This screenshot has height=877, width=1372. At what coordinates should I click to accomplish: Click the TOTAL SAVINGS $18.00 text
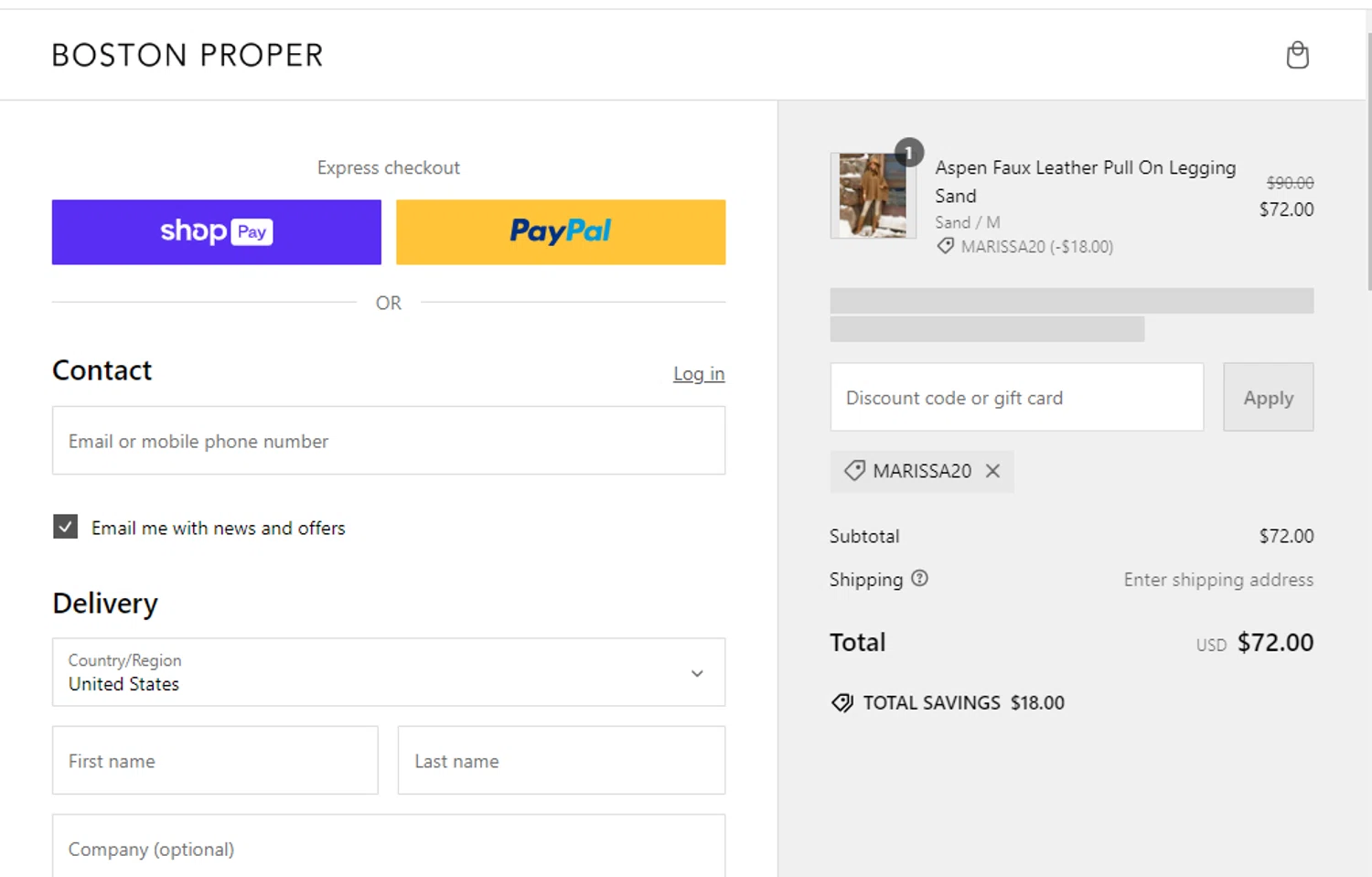[964, 702]
